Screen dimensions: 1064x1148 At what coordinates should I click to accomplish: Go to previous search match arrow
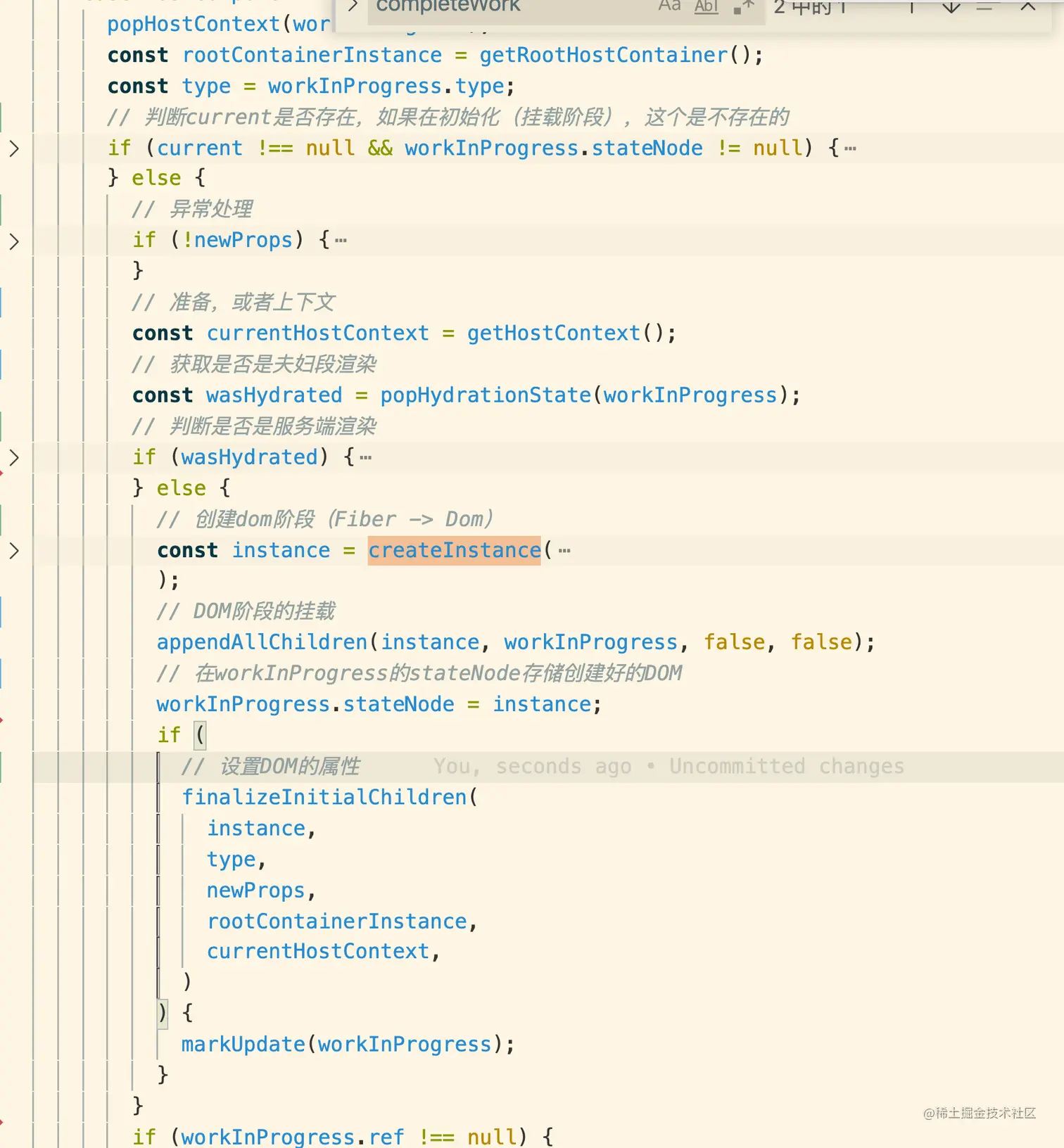pyautogui.click(x=911, y=6)
